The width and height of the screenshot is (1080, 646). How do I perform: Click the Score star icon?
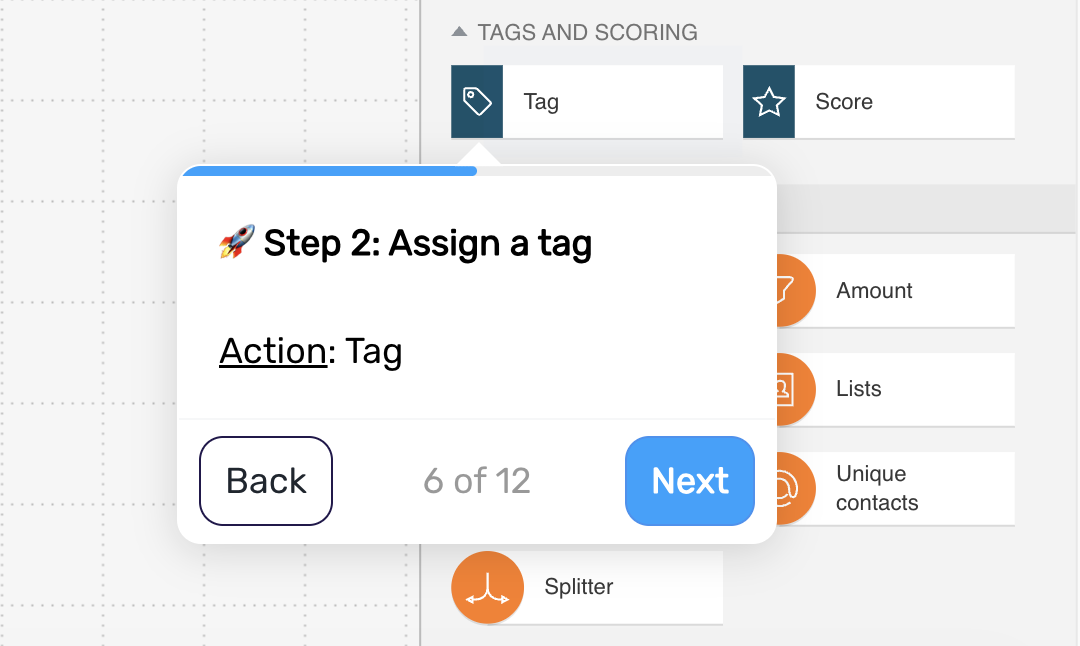click(769, 102)
